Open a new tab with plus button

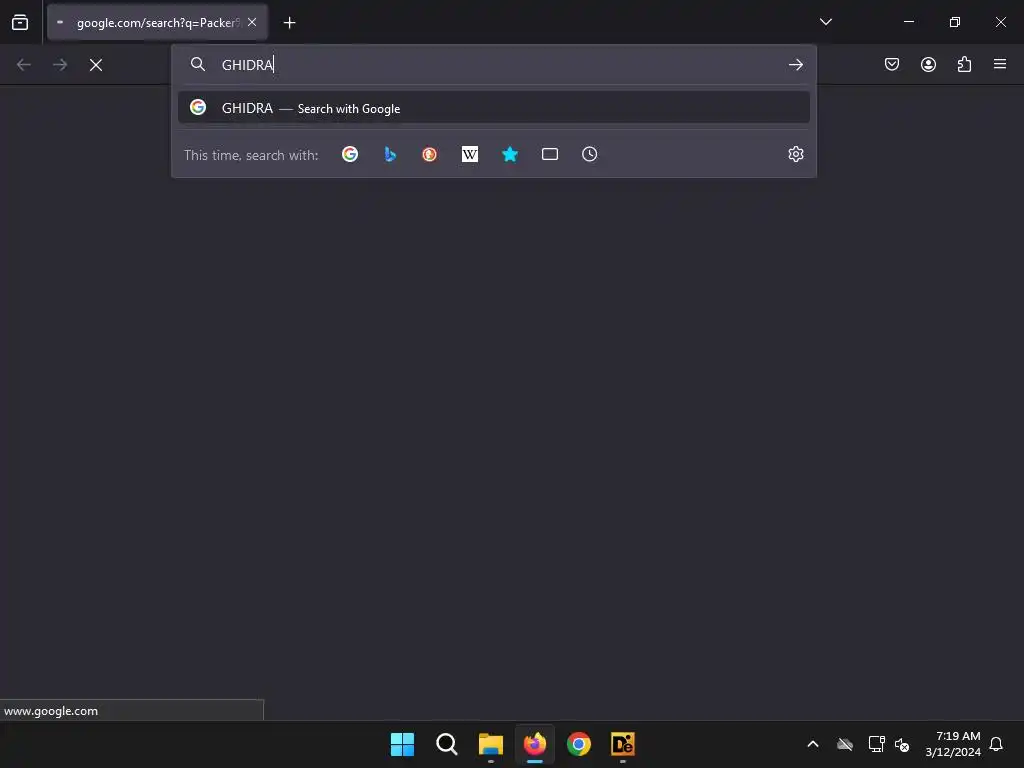289,23
